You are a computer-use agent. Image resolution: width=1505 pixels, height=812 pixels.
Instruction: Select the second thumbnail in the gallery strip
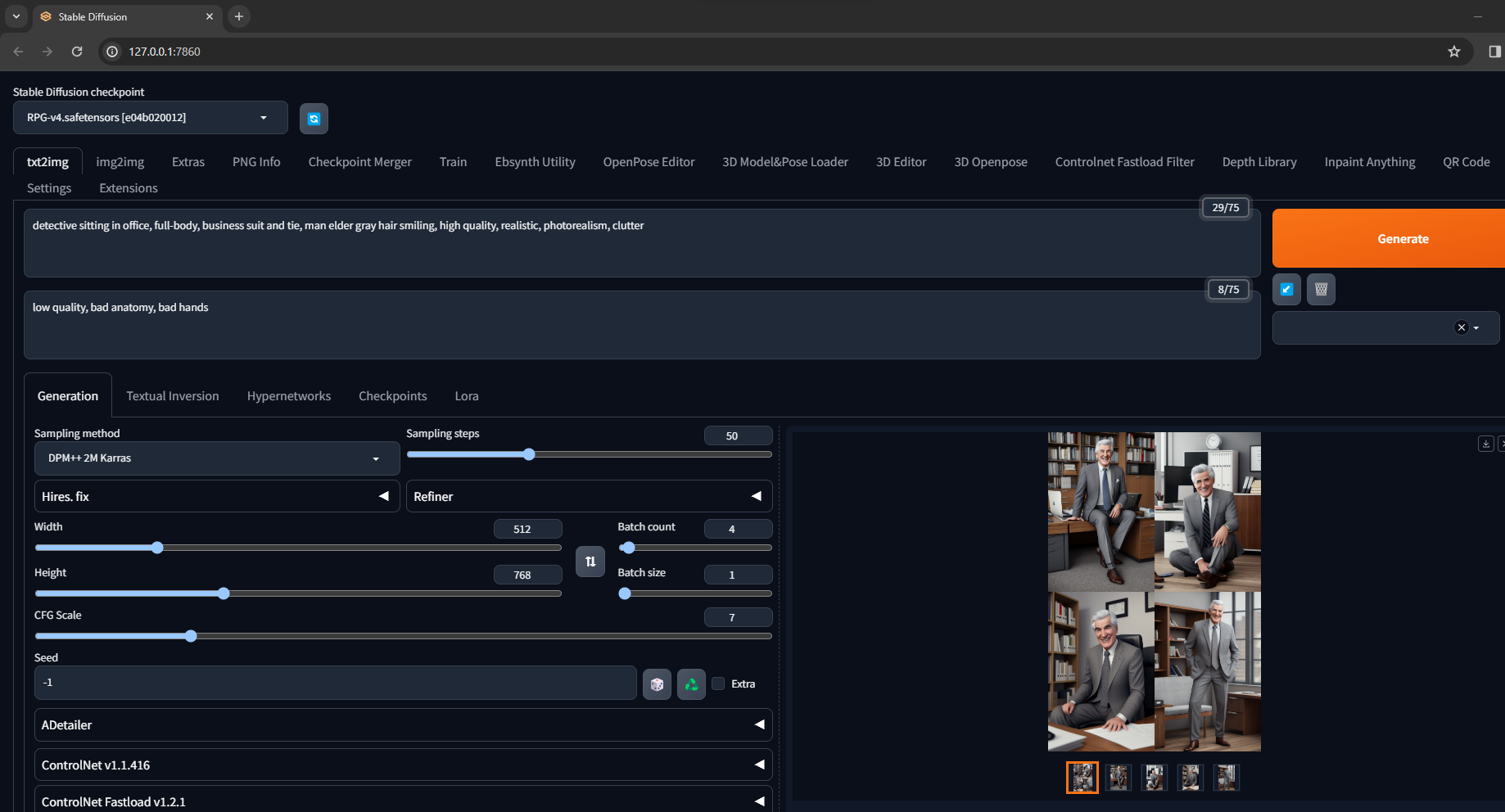click(x=1119, y=778)
